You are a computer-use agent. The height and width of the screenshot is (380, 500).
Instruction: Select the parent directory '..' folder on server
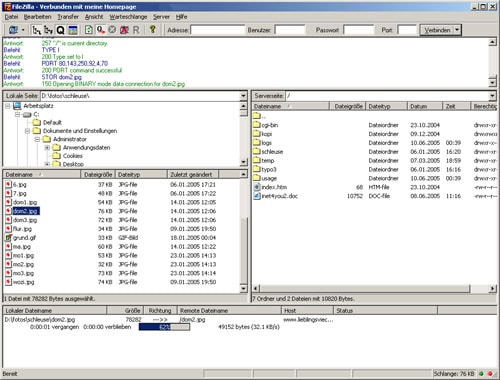point(259,116)
